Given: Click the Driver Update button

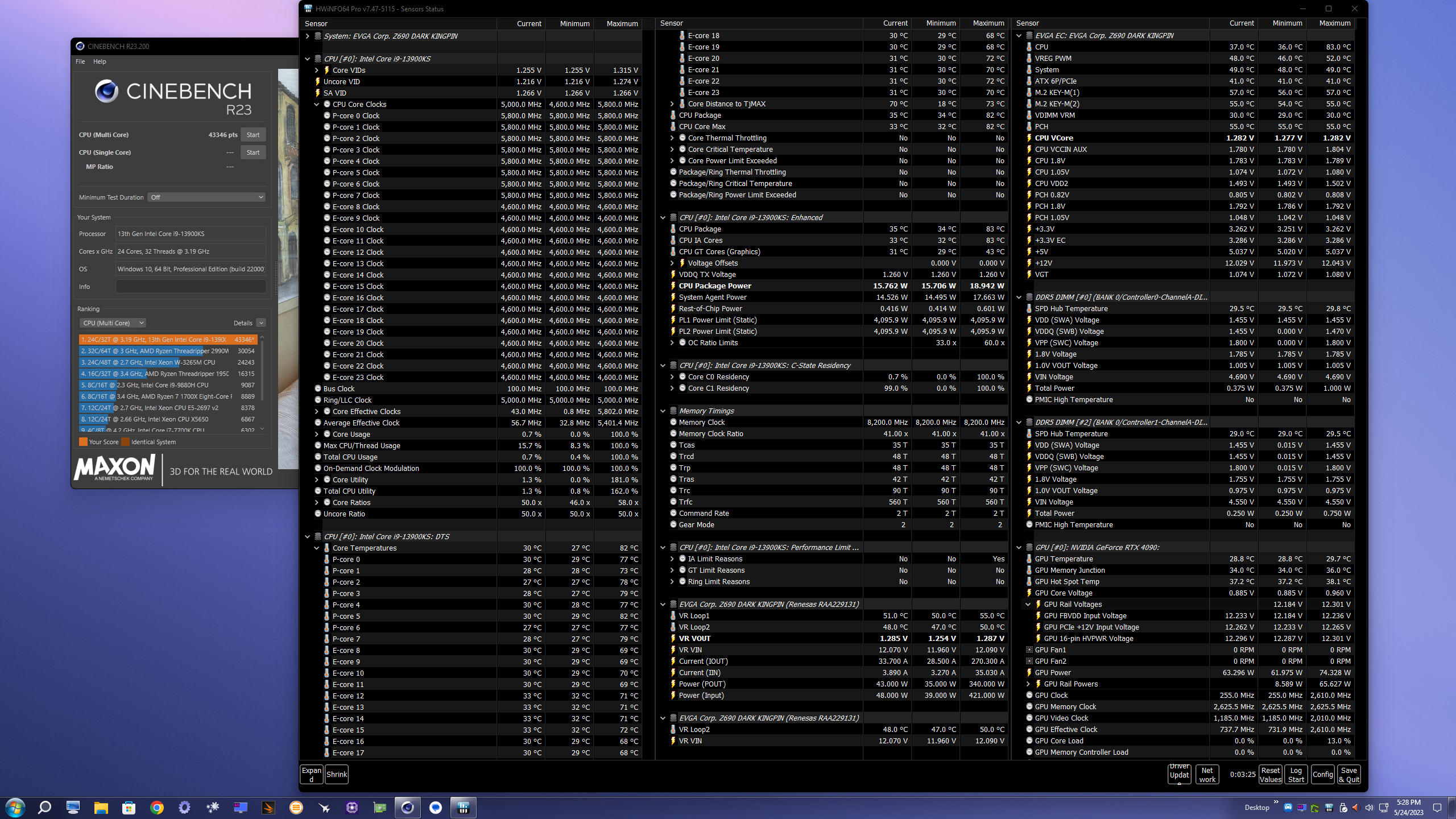Looking at the screenshot, I should pyautogui.click(x=1180, y=774).
